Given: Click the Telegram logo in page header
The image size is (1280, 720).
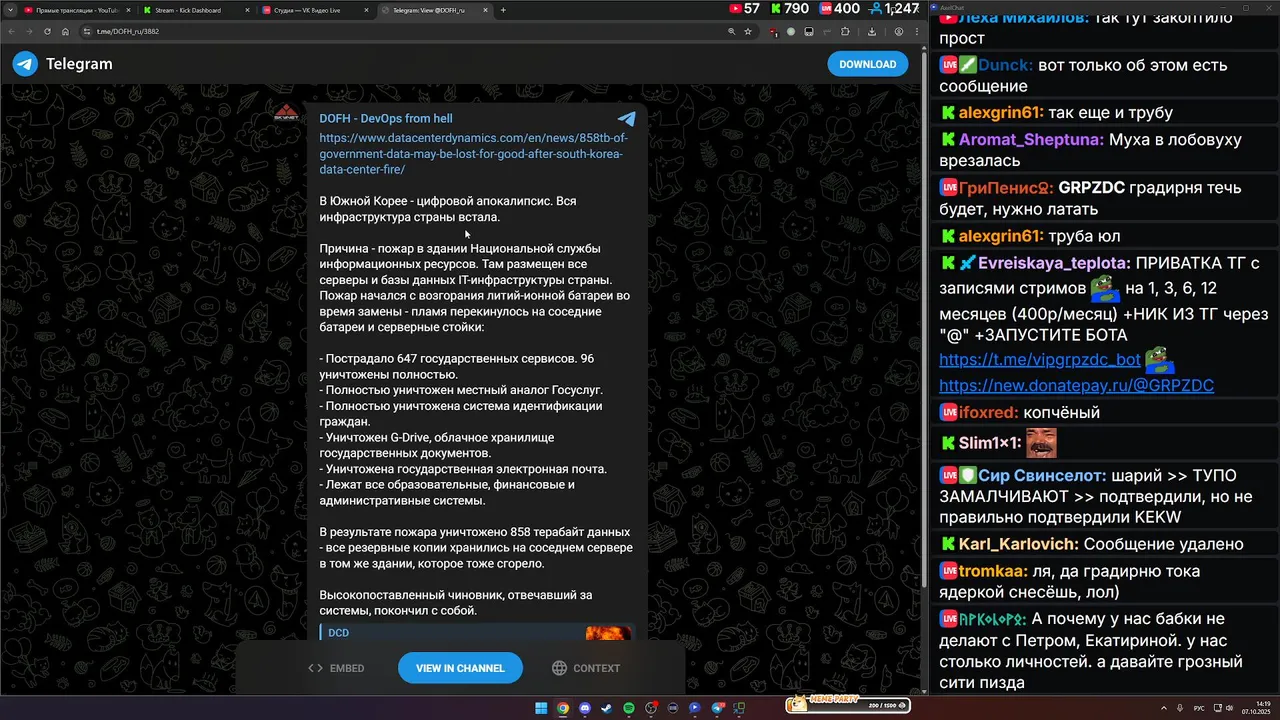Looking at the screenshot, I should 25,64.
